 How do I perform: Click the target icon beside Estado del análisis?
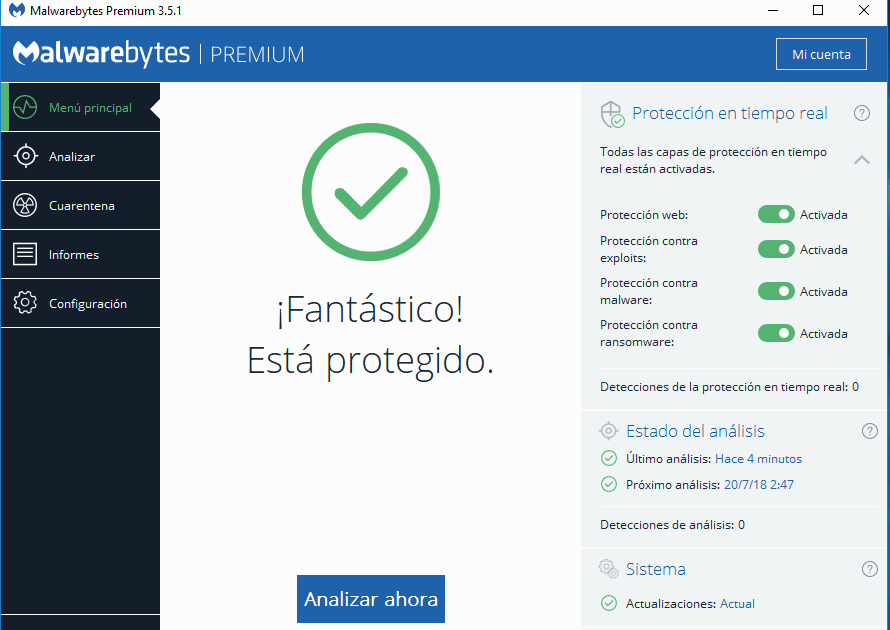[x=608, y=431]
